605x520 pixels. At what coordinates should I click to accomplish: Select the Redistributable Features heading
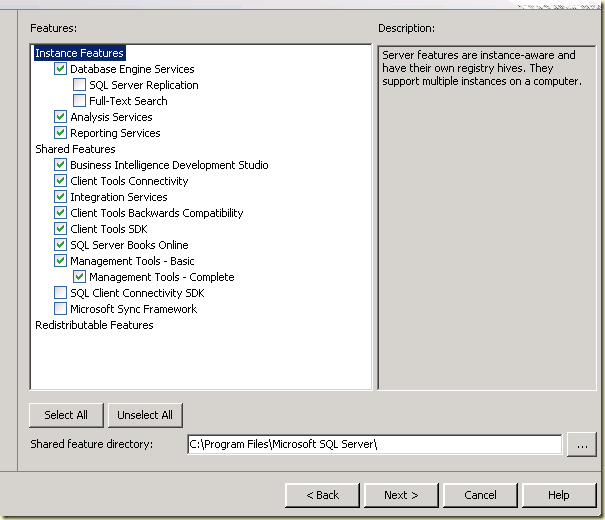[94, 325]
